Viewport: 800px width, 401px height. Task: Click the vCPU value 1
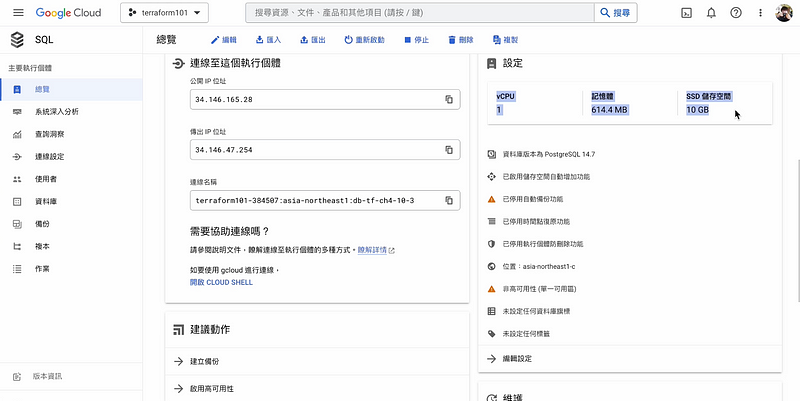[498, 110]
